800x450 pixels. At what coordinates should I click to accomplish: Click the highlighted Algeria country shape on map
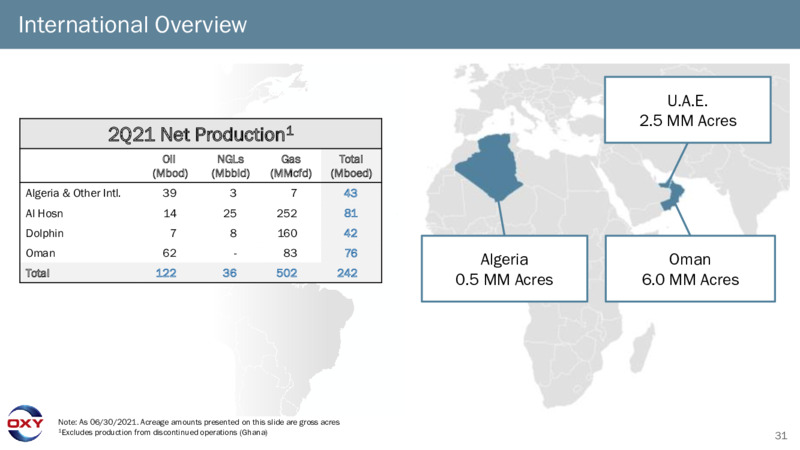(x=490, y=166)
